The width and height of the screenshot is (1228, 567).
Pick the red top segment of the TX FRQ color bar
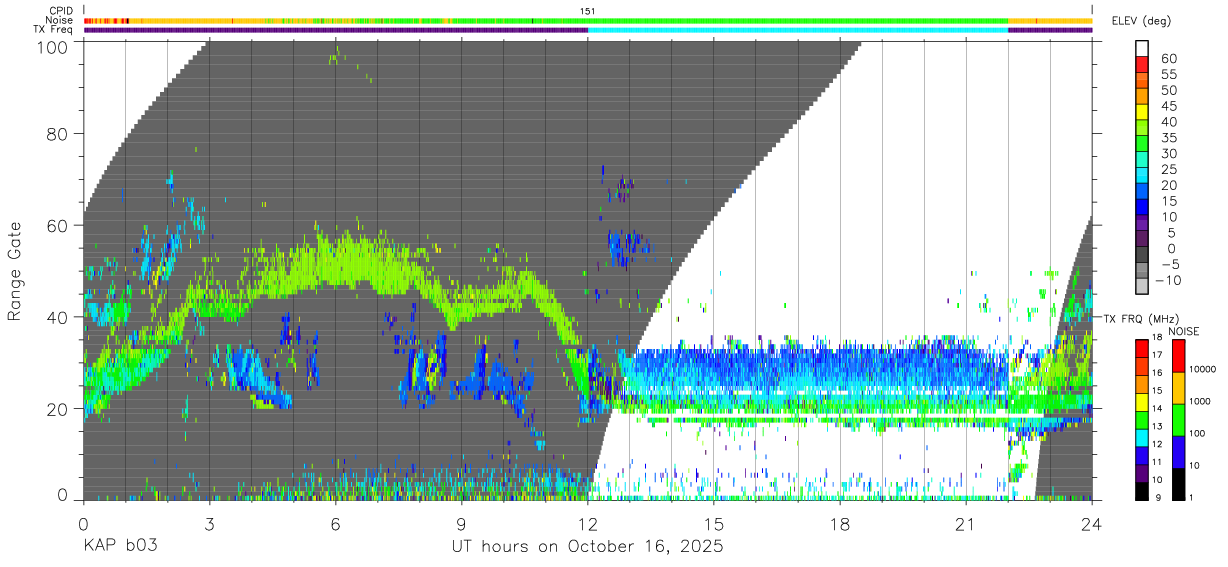(x=1143, y=348)
